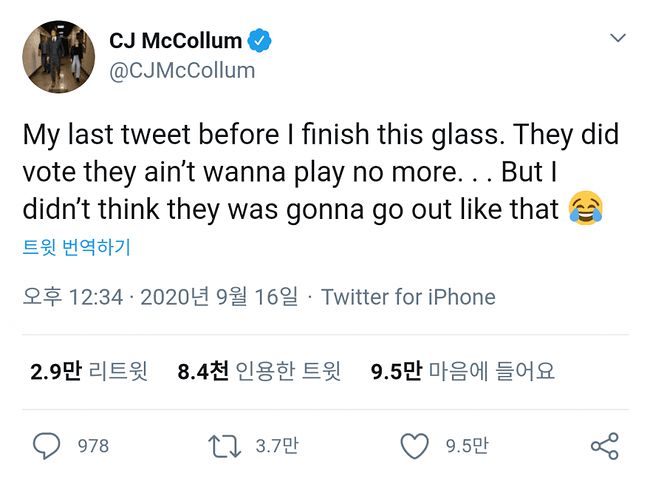View the 2.9만 리트윗 list
The height and width of the screenshot is (486, 650).
tap(89, 372)
